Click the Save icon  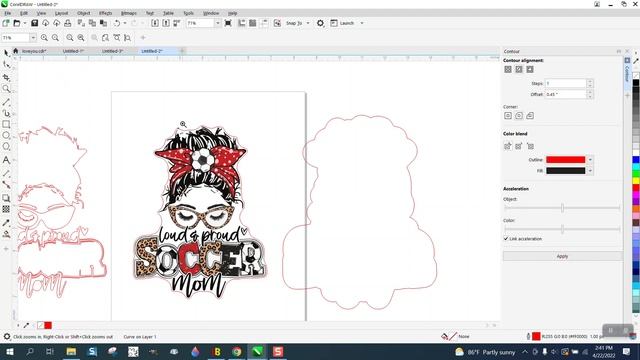coord(35,23)
